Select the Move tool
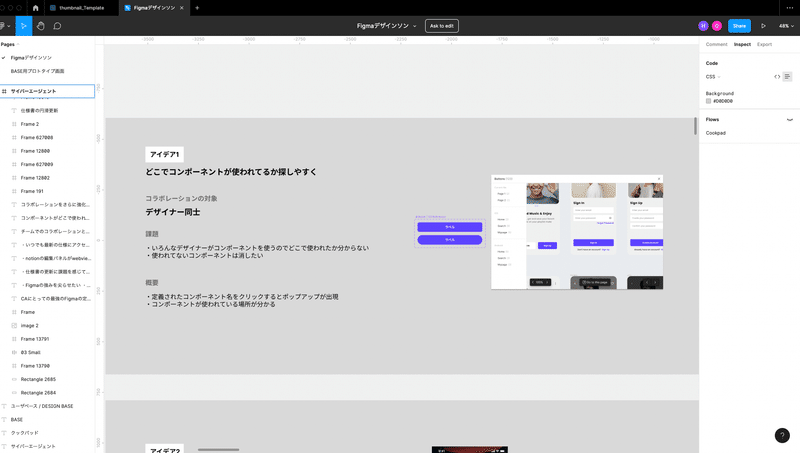Viewport: 800px width, 453px height. coord(23,26)
